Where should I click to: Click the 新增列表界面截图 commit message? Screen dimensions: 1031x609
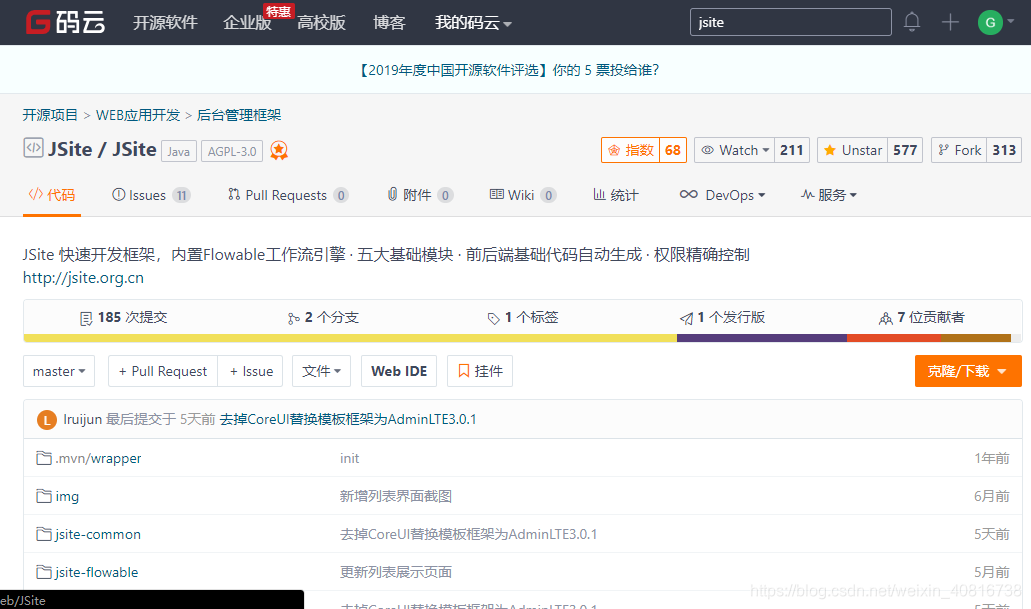(396, 497)
